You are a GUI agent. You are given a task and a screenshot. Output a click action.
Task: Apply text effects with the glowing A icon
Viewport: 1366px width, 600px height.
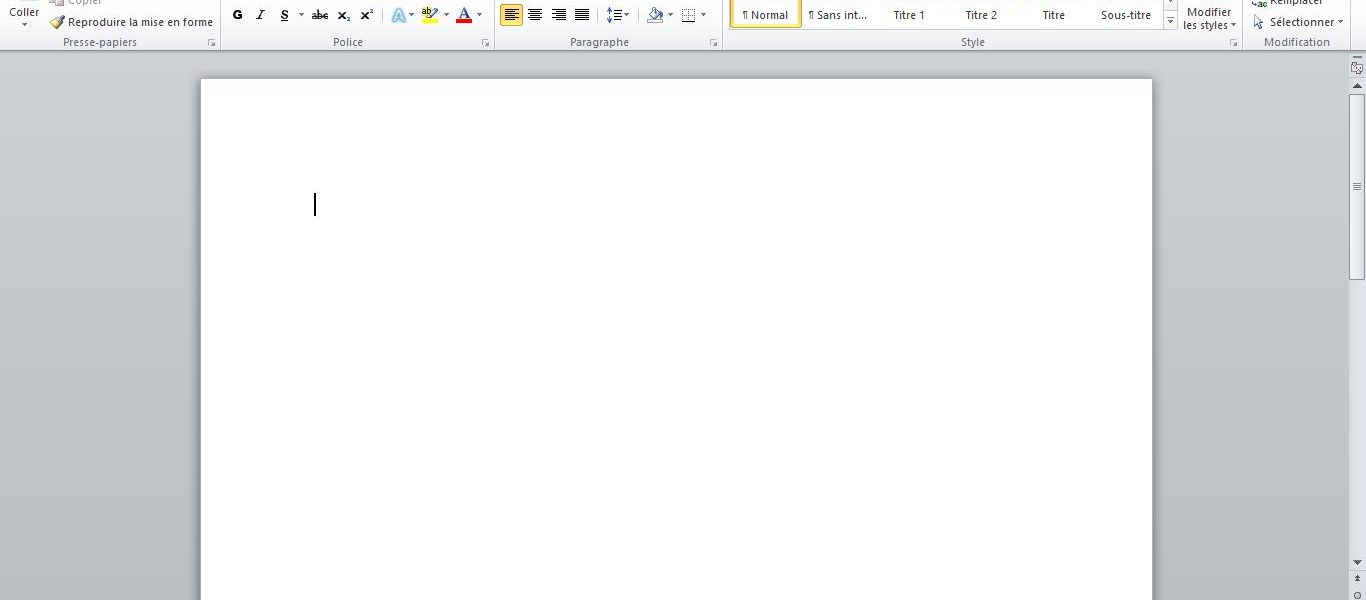[x=398, y=15]
